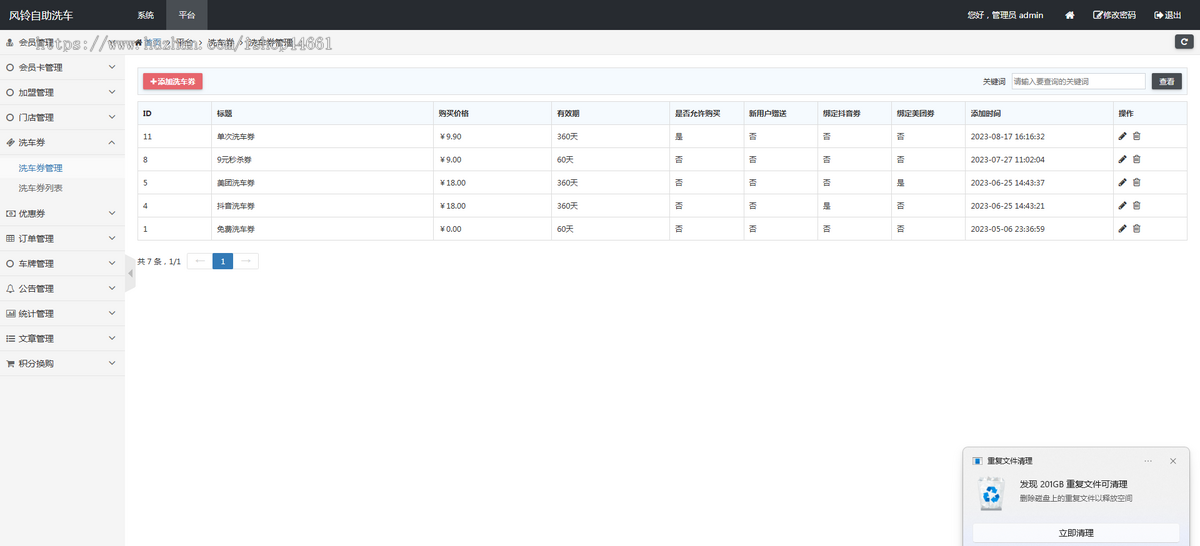Click the refresh icon at top right
The width and height of the screenshot is (1200, 546).
1182,42
